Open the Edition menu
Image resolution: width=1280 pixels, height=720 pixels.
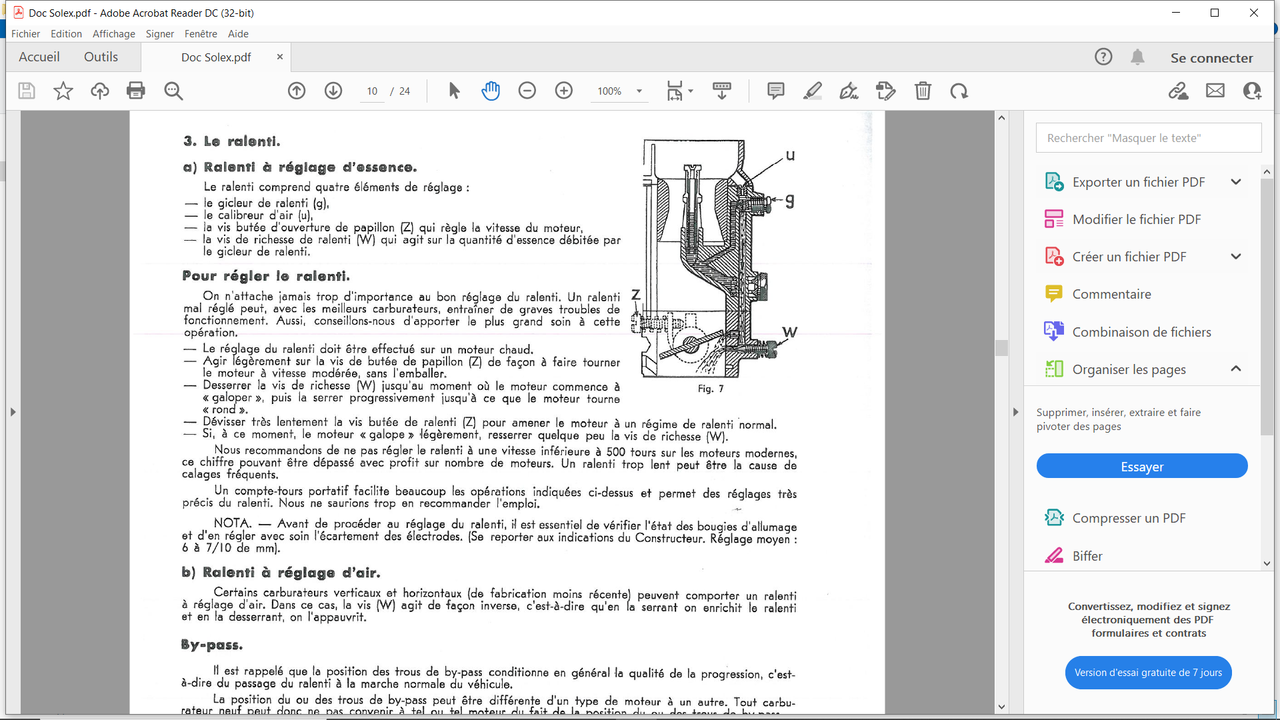pos(66,34)
